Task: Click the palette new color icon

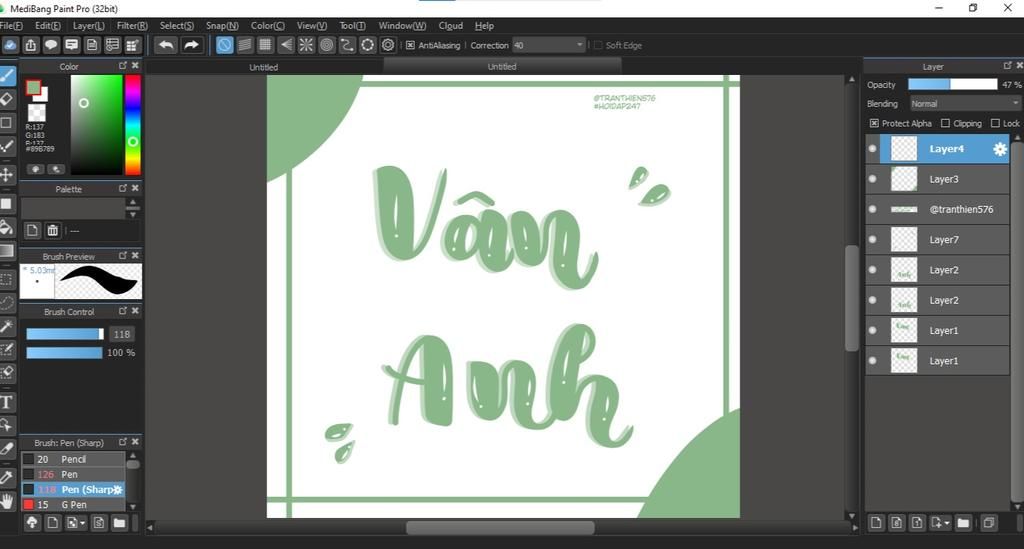Action: click(x=32, y=230)
